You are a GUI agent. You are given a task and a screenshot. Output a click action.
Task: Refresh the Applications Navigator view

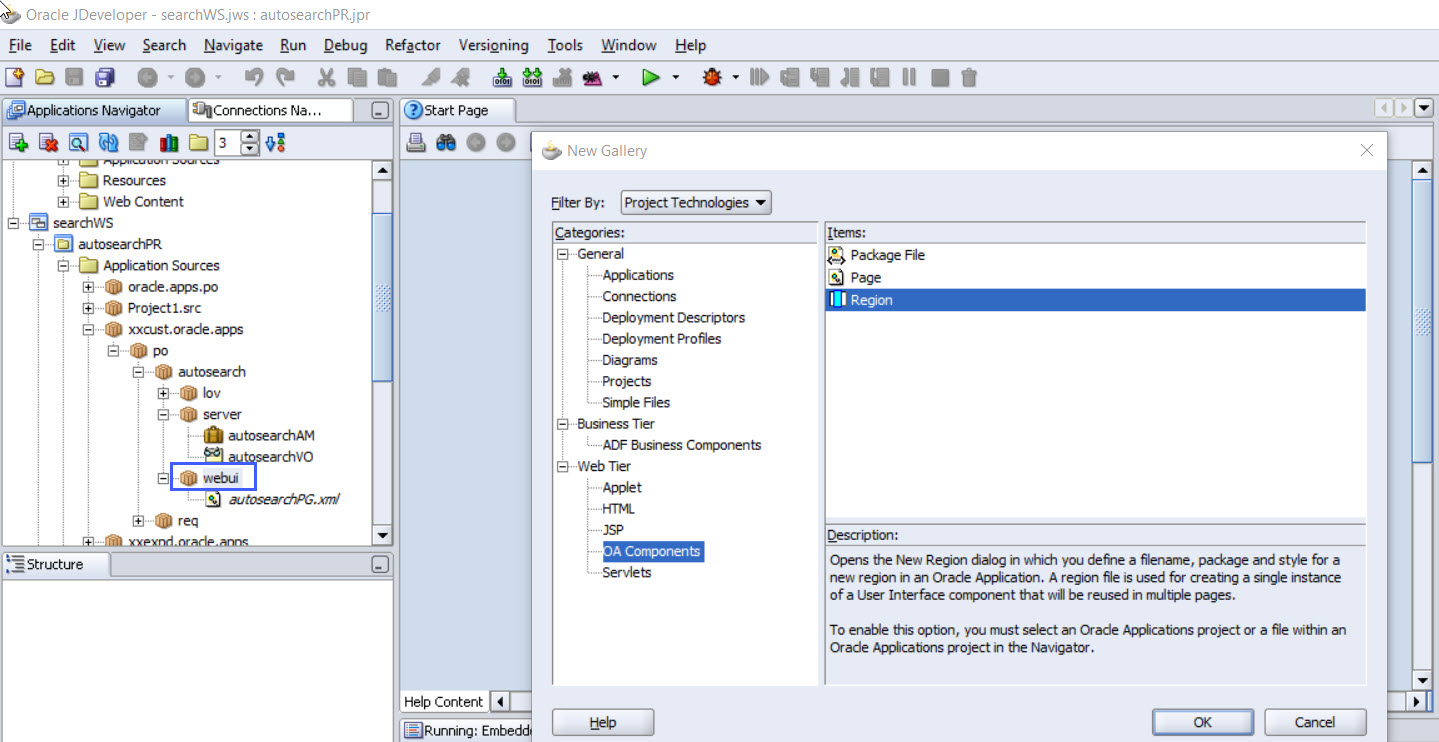[108, 142]
